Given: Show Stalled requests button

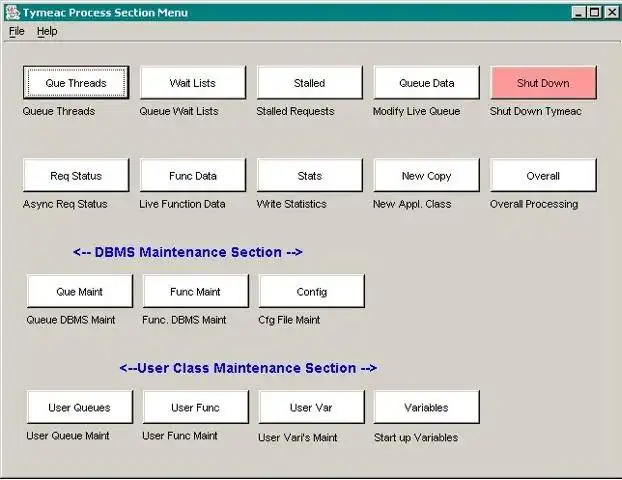Looking at the screenshot, I should pyautogui.click(x=309, y=83).
